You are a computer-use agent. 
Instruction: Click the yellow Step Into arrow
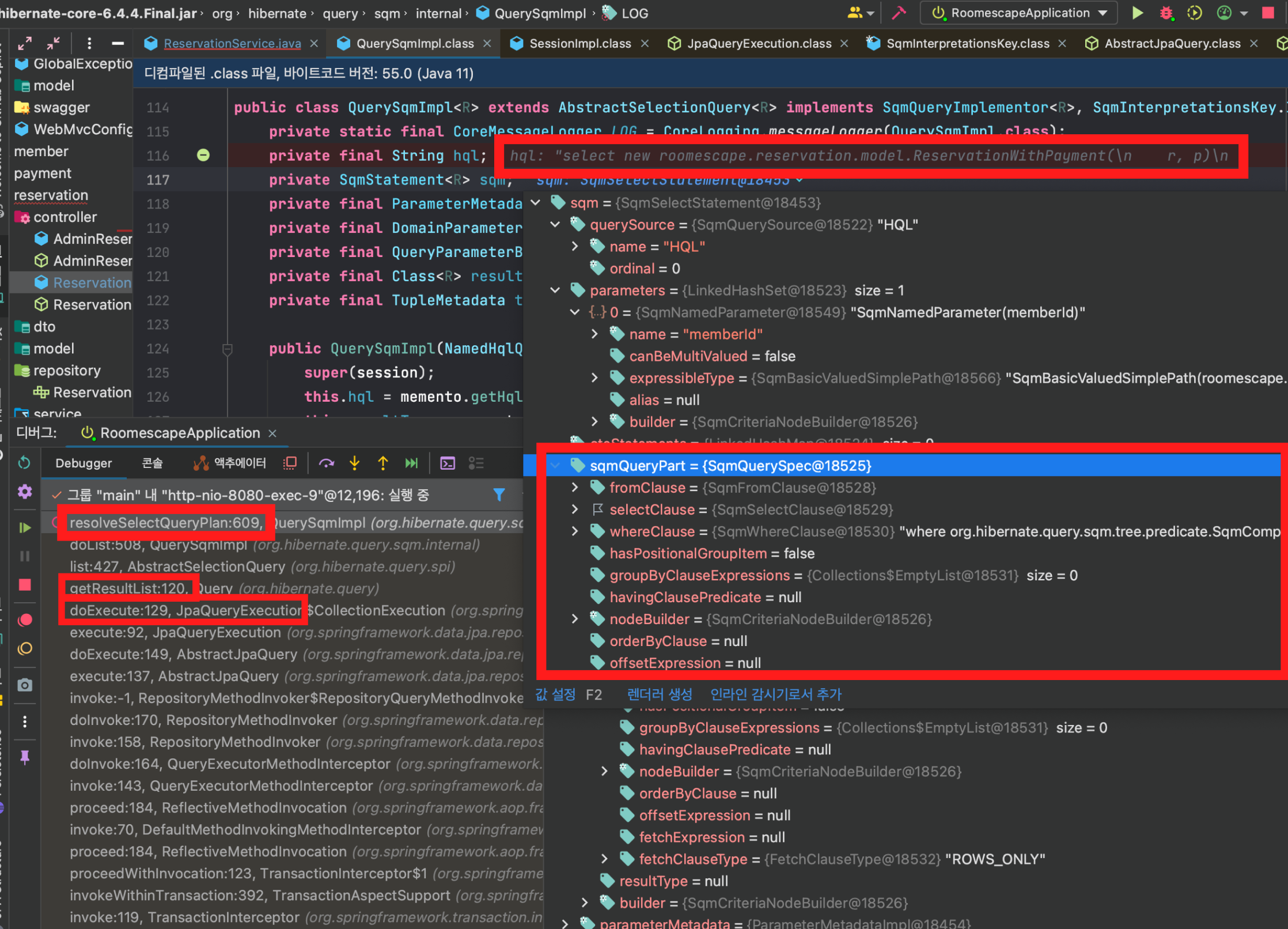(x=354, y=463)
